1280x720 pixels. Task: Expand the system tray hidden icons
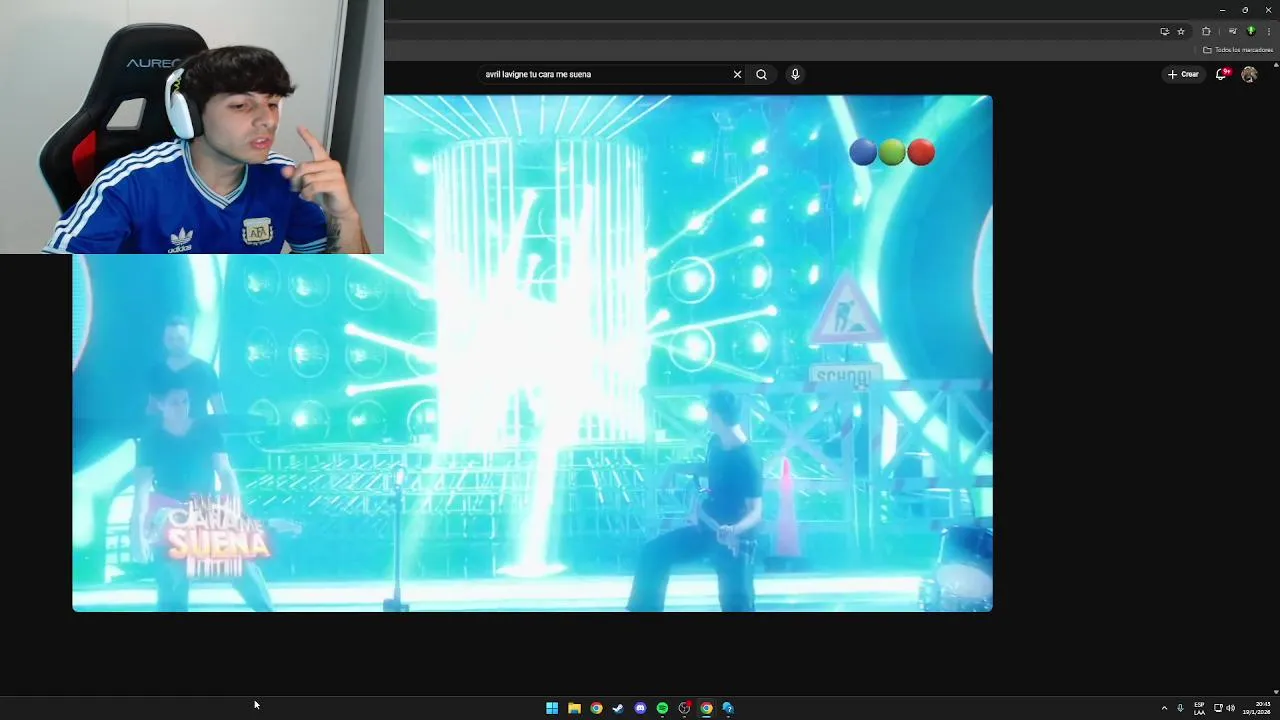click(1164, 708)
